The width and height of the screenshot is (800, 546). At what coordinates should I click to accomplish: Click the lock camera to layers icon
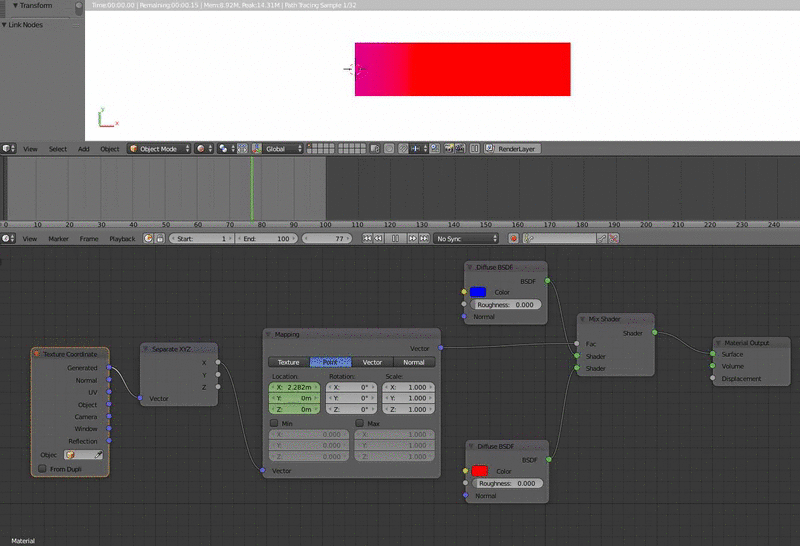(375, 148)
